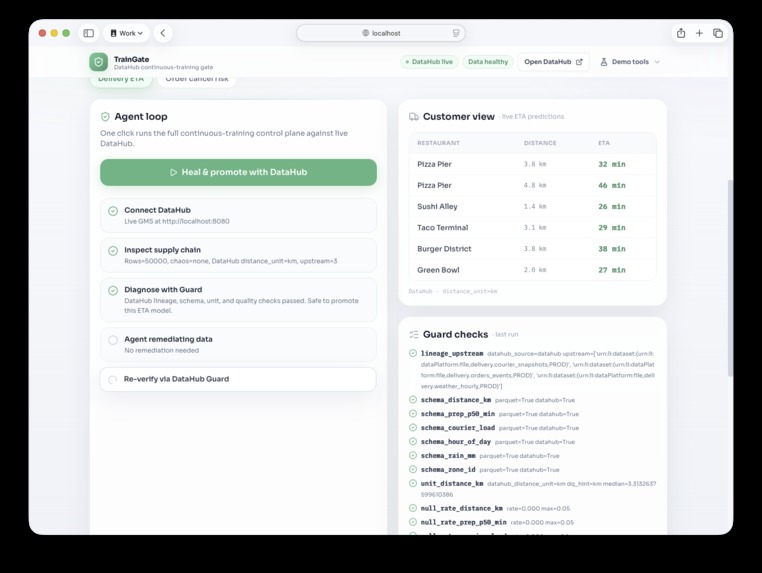
Task: Click the Diagnose with Guard step title
Action: click(x=163, y=290)
